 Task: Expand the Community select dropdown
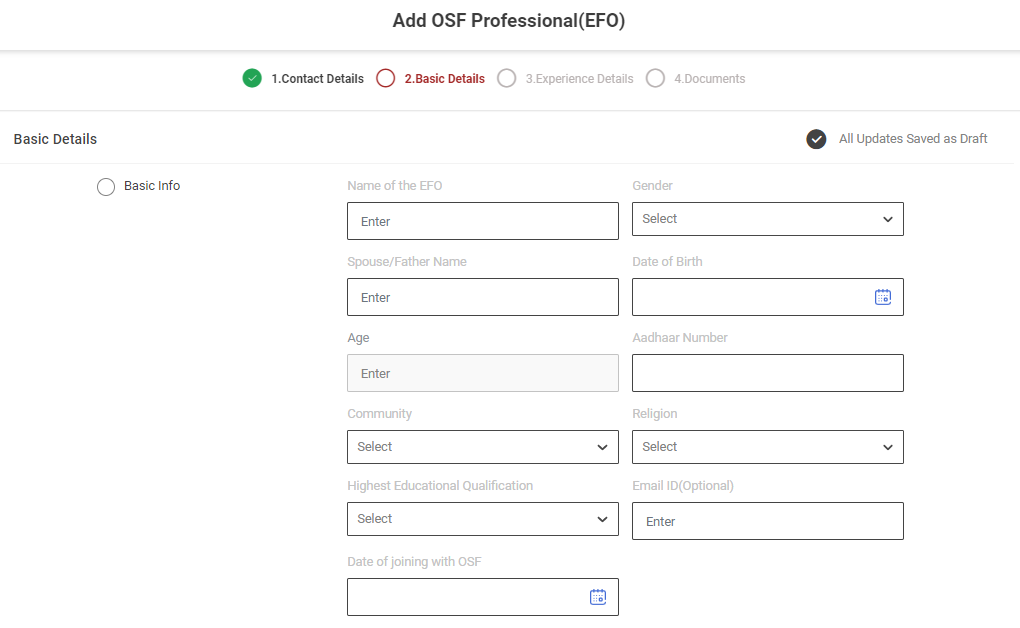click(482, 447)
